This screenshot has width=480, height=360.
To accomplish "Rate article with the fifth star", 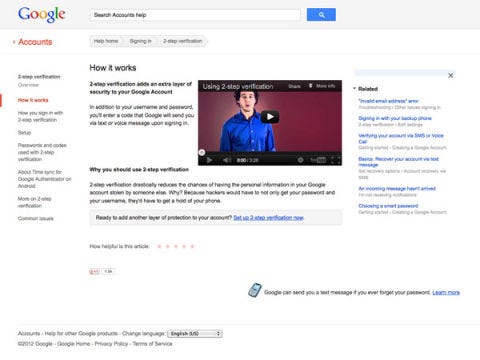I will [x=192, y=247].
